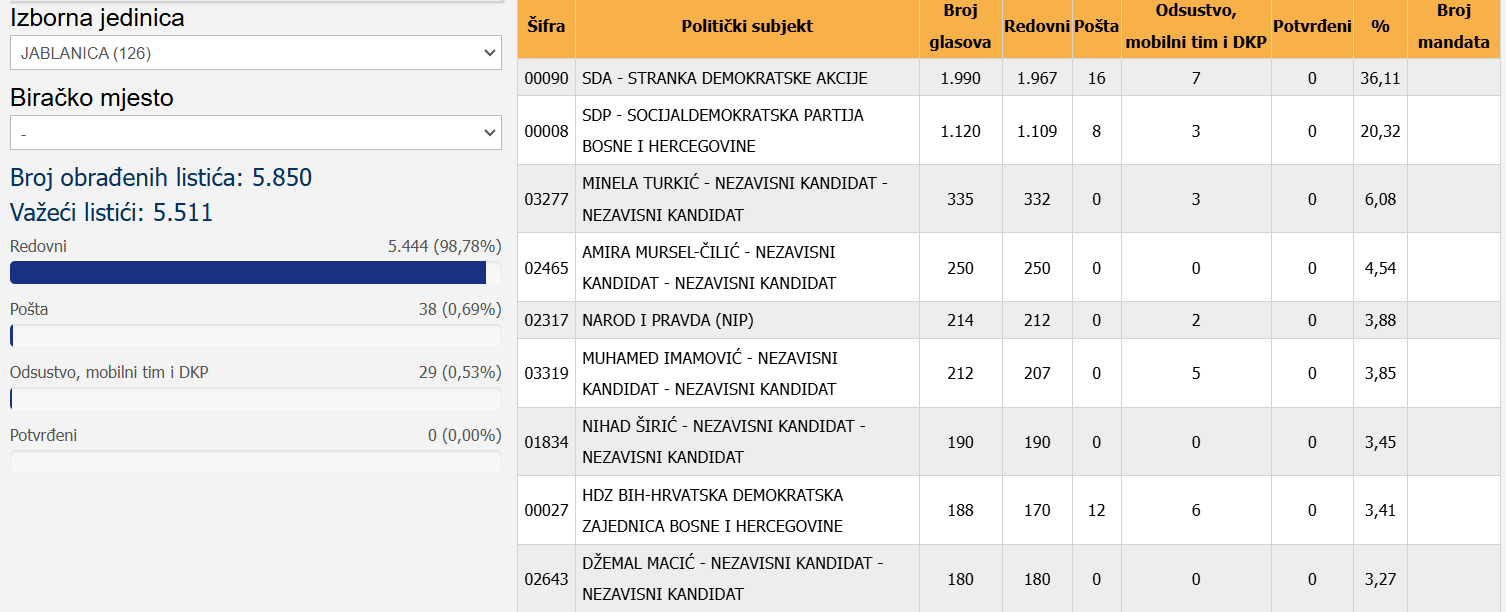The height and width of the screenshot is (612, 1506).
Task: Click the Broj glasova column header
Action: (x=960, y=27)
